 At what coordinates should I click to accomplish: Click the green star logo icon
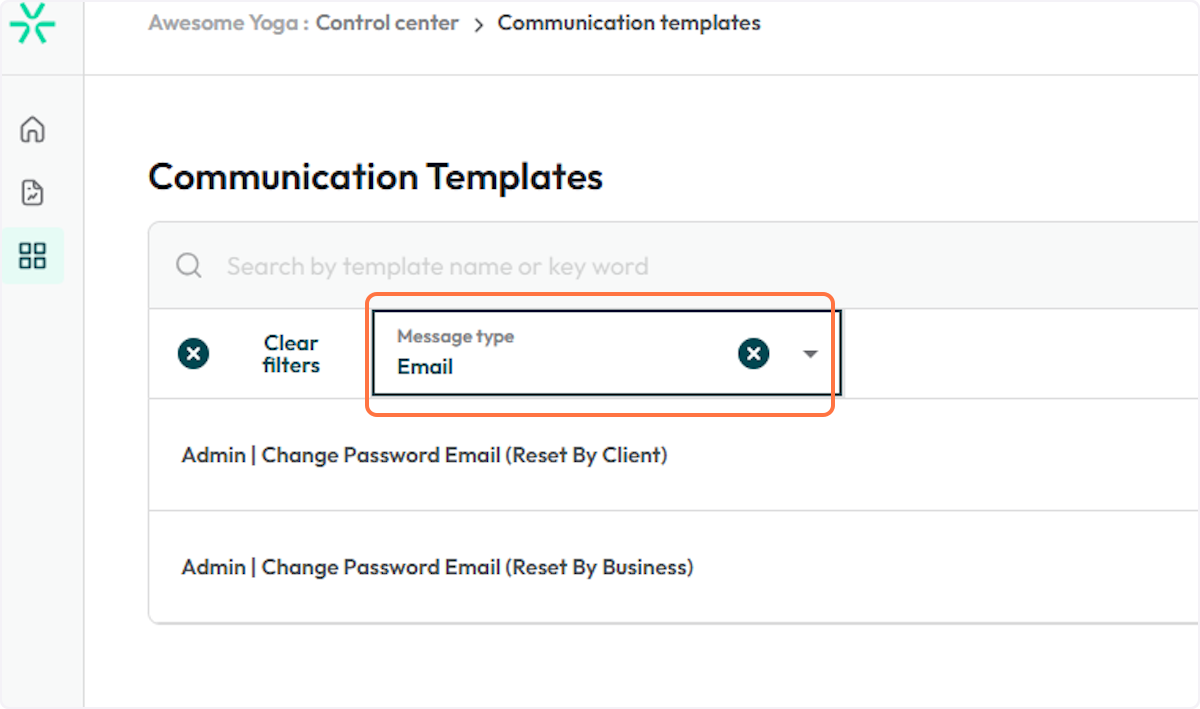pyautogui.click(x=33, y=24)
